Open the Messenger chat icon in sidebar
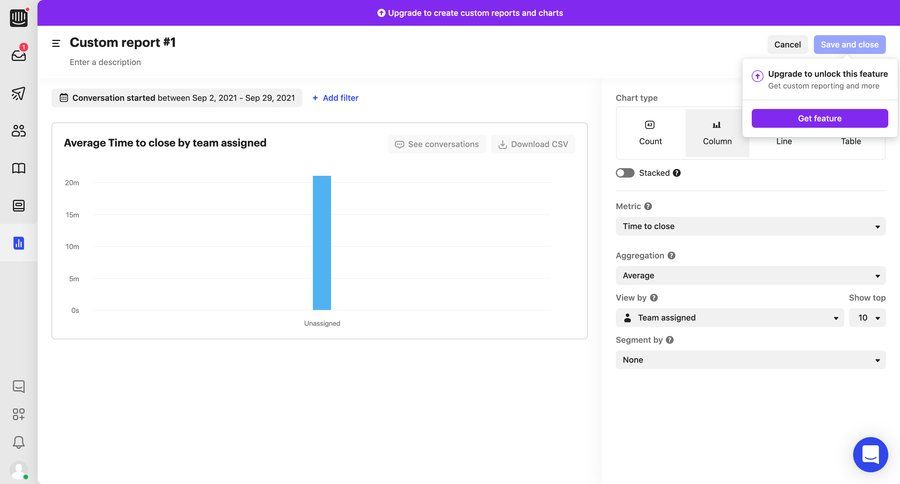This screenshot has height=484, width=900. pyautogui.click(x=18, y=386)
